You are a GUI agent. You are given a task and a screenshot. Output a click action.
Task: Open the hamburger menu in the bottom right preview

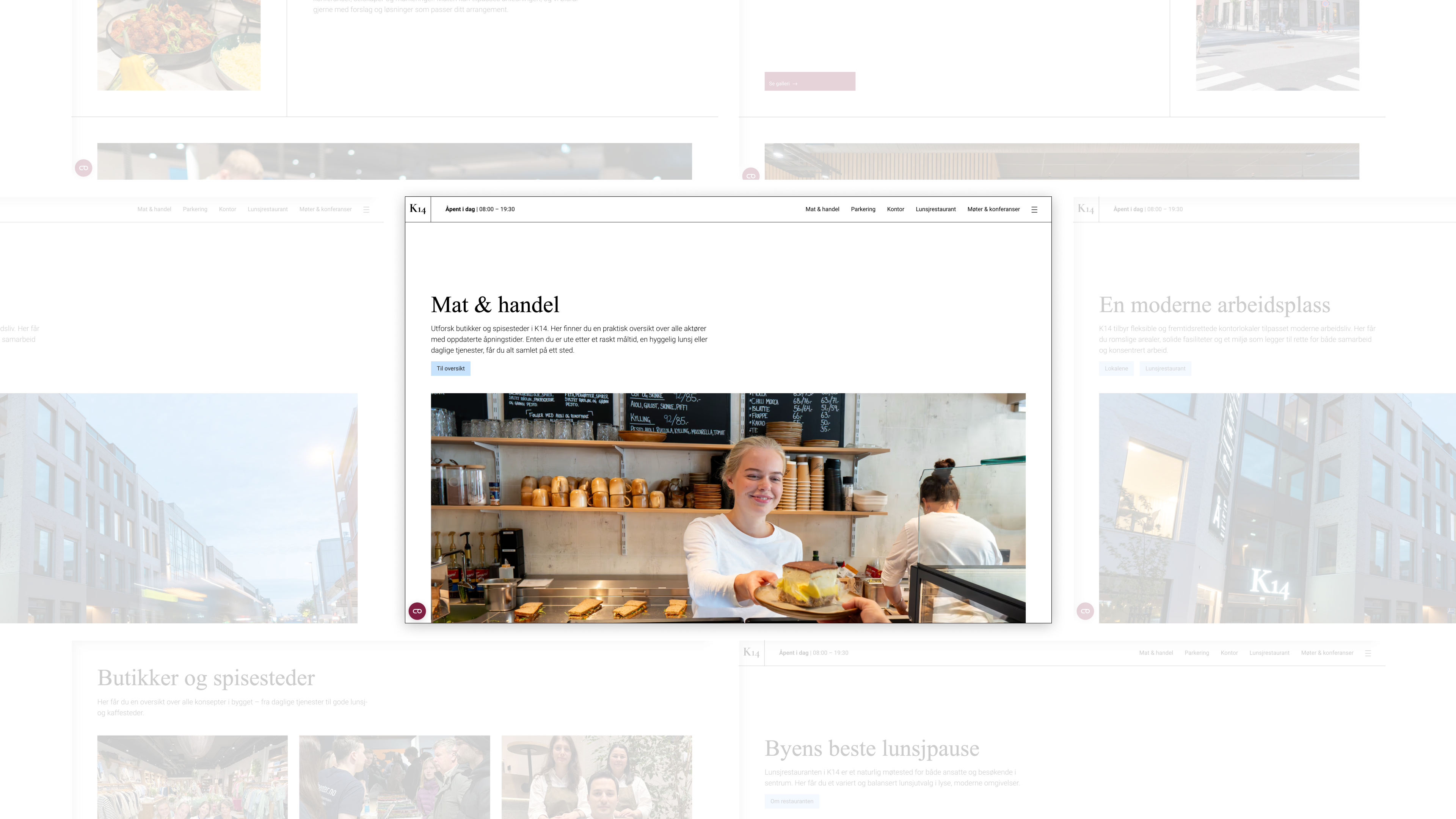tap(1368, 653)
